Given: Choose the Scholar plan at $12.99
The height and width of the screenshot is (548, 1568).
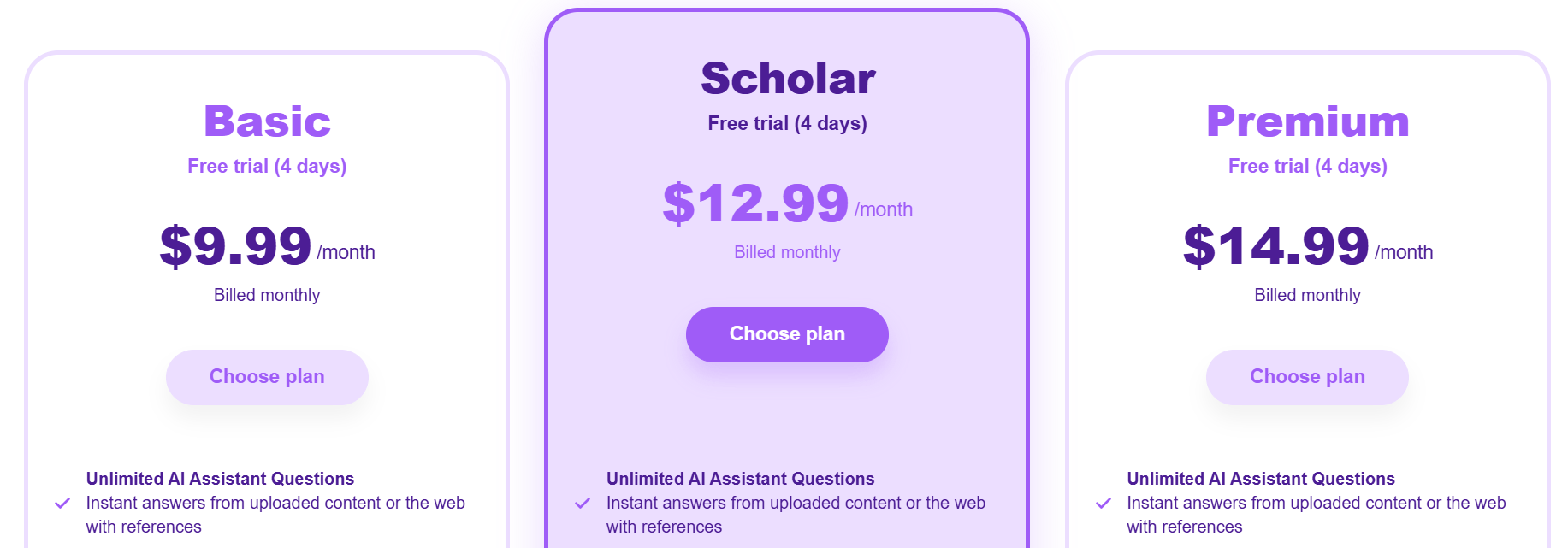Looking at the screenshot, I should coord(787,334).
